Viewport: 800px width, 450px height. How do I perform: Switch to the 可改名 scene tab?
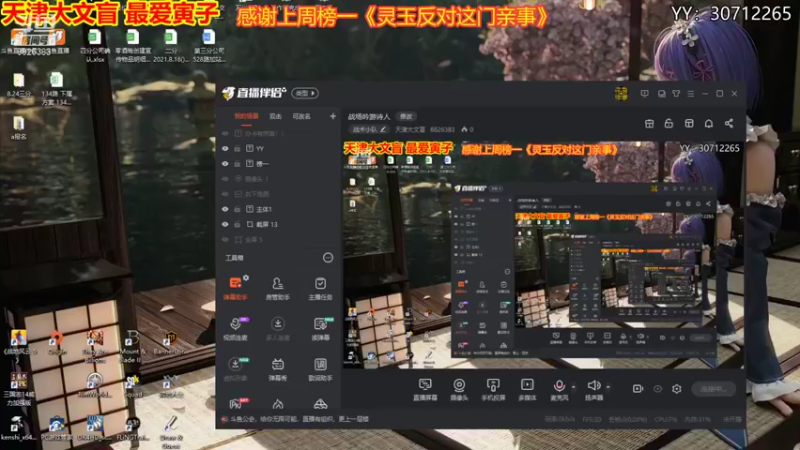pyautogui.click(x=302, y=116)
